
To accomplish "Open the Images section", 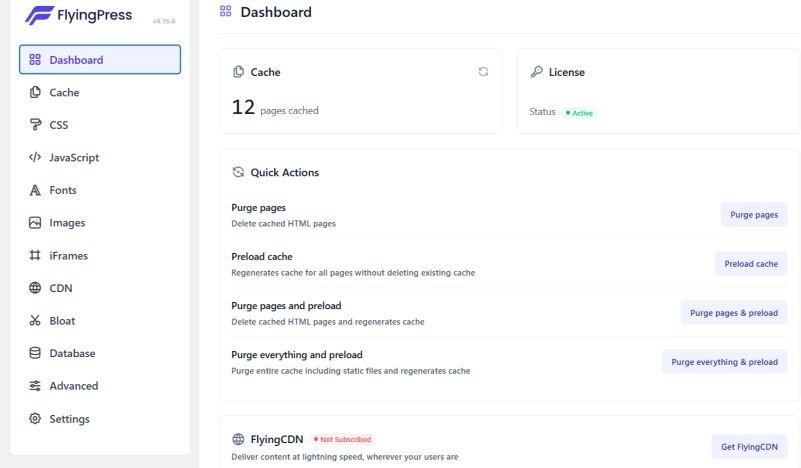I will 100,223.
